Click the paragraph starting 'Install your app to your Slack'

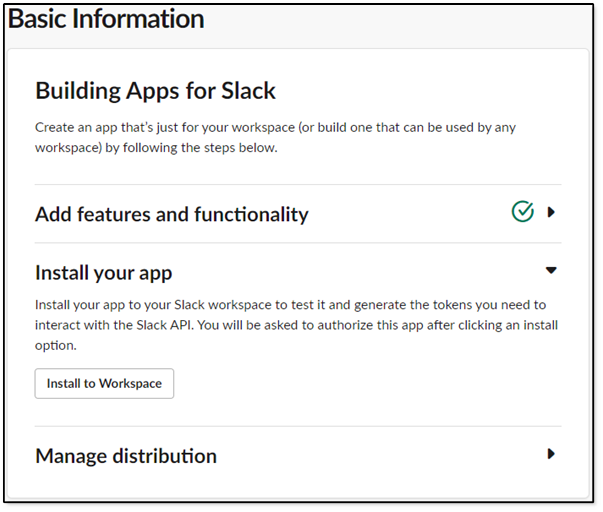[296, 325]
